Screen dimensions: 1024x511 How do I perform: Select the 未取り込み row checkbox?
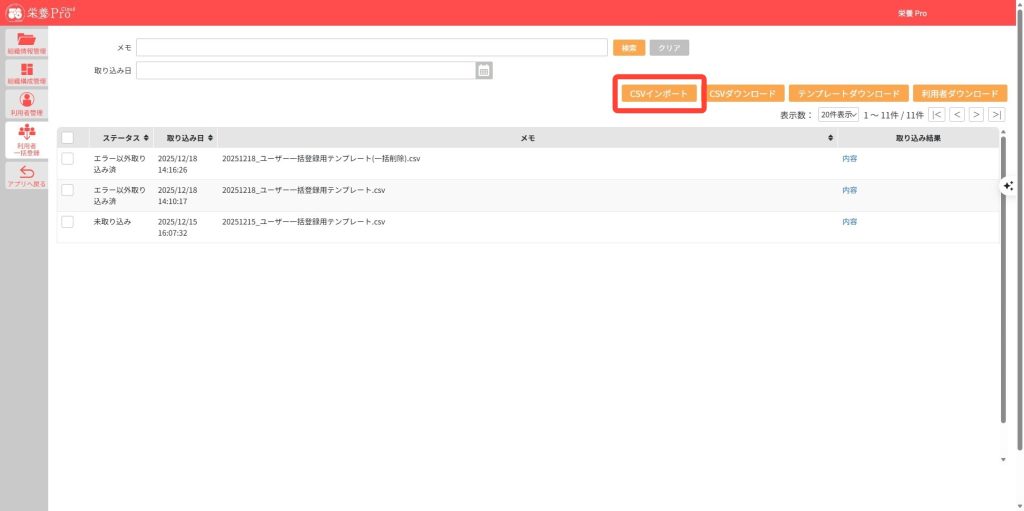click(68, 221)
